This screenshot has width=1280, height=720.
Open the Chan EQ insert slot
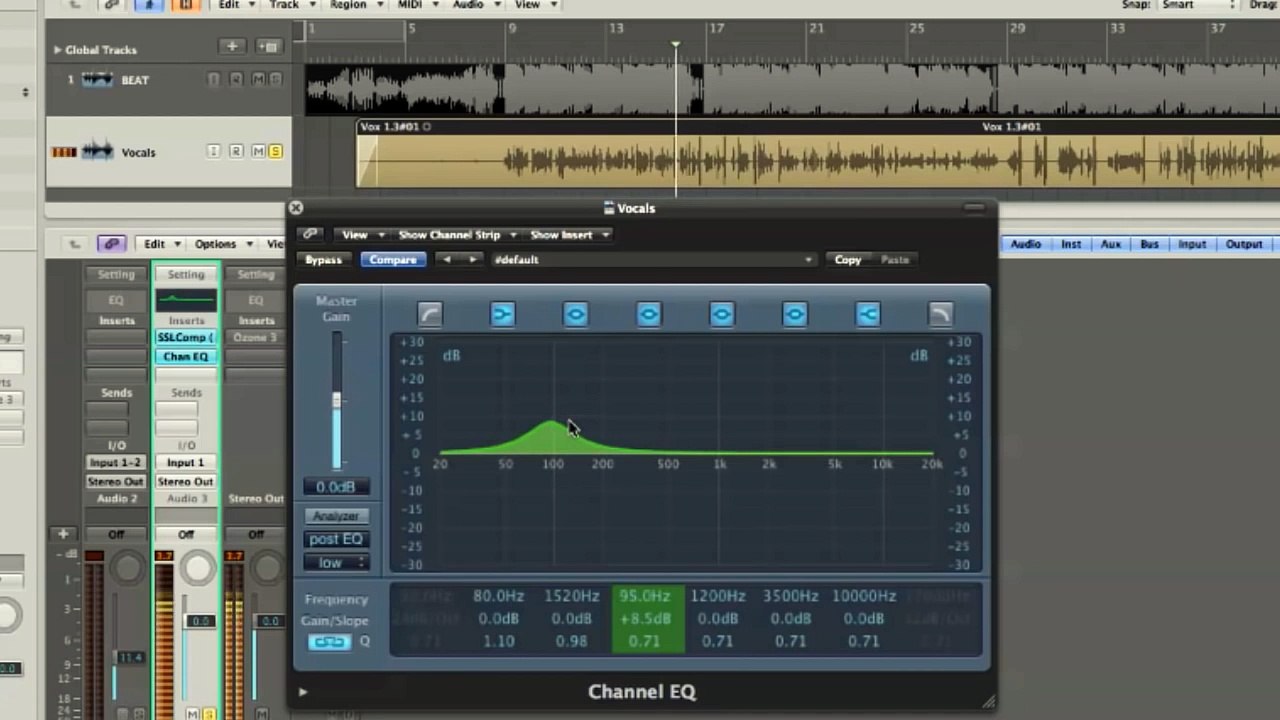coord(186,356)
